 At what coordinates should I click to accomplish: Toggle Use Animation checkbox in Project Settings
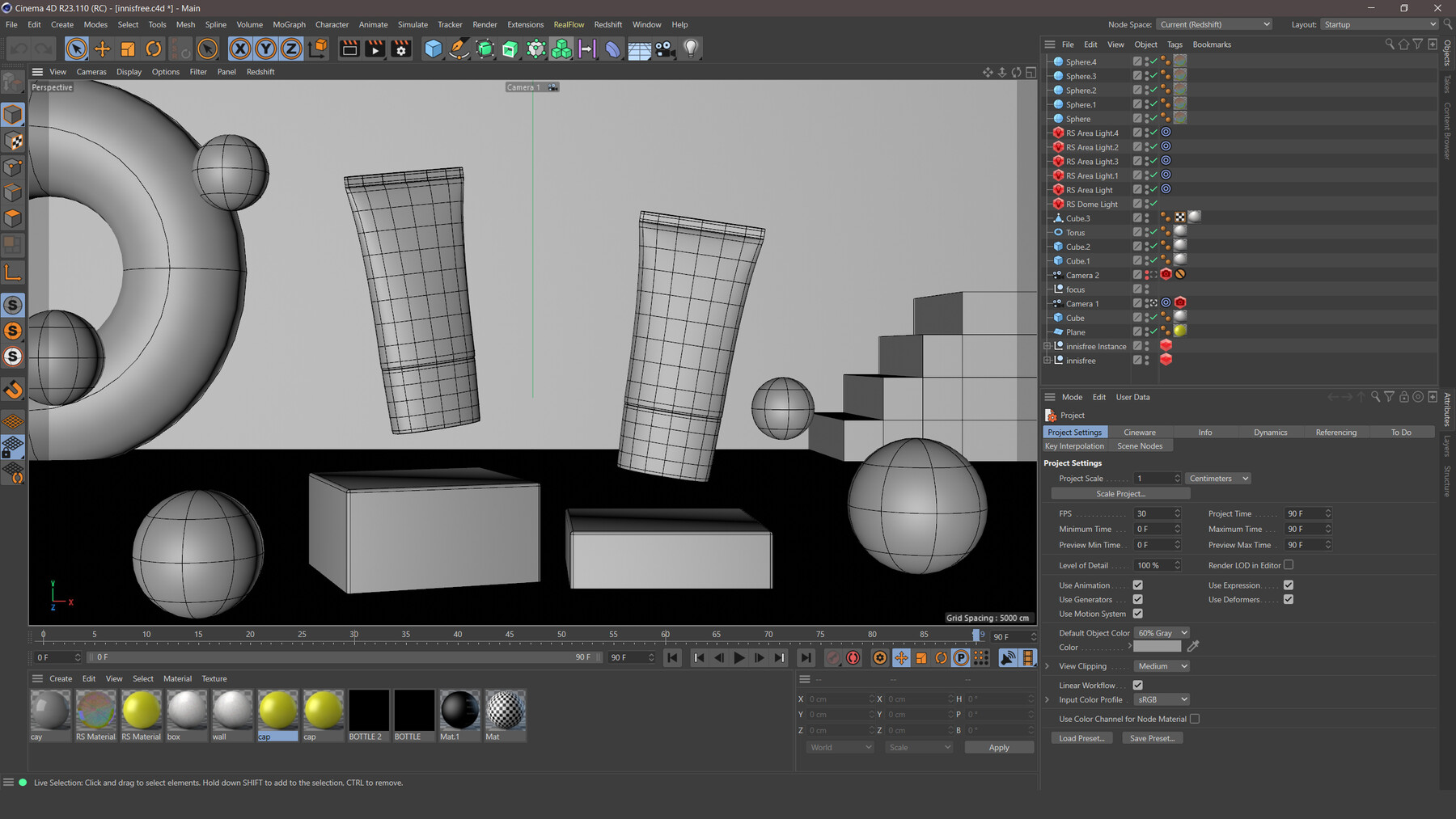click(x=1137, y=585)
